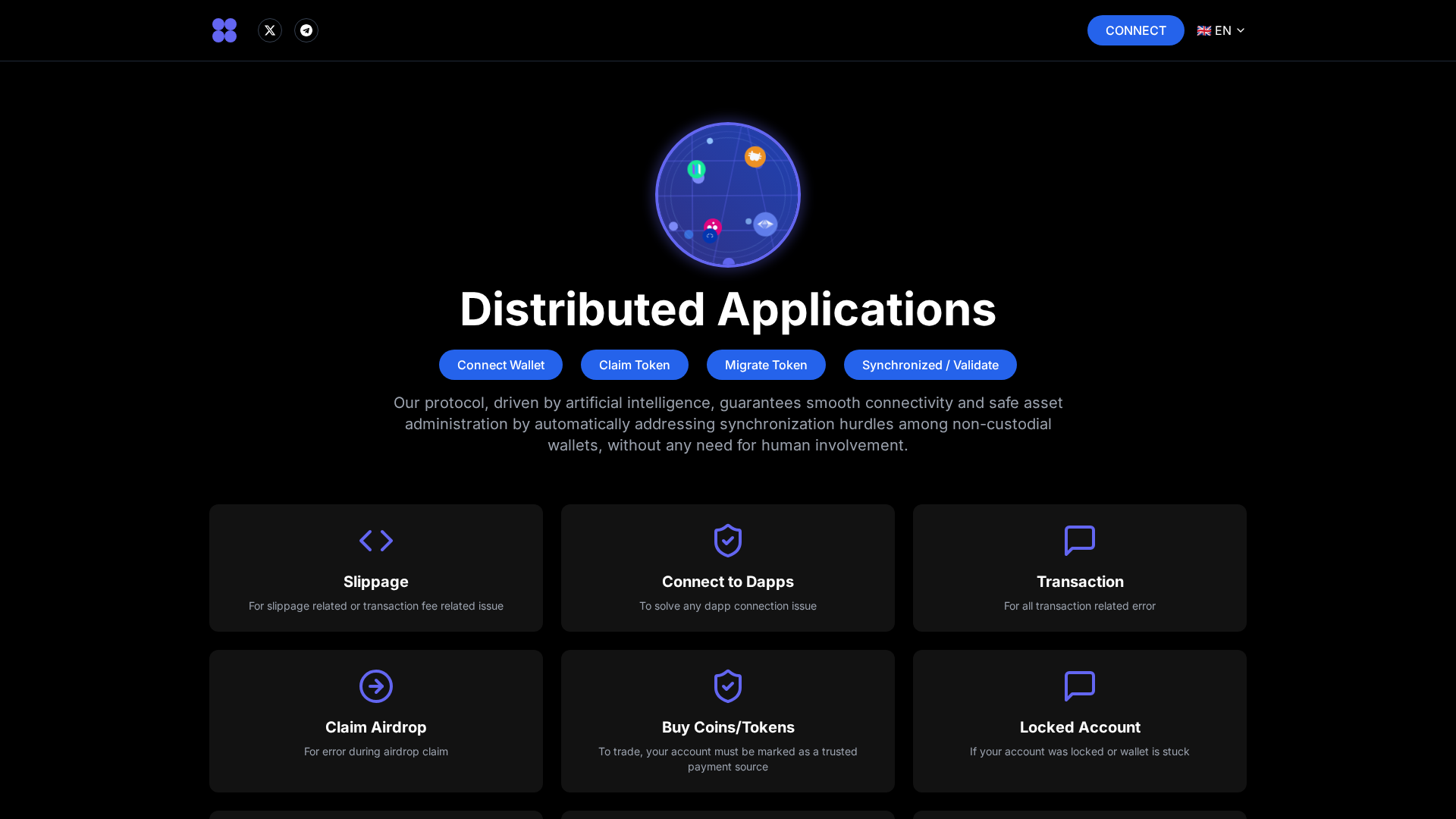Screen dimensions: 1456x819
Task: Click 'For error during airdrop claim' text
Action: [376, 752]
